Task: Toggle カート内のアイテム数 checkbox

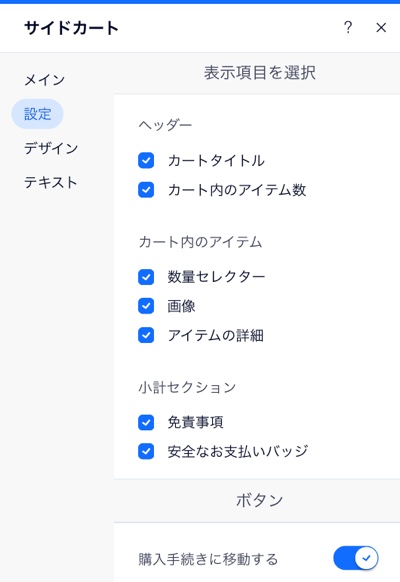Action: pyautogui.click(x=146, y=190)
